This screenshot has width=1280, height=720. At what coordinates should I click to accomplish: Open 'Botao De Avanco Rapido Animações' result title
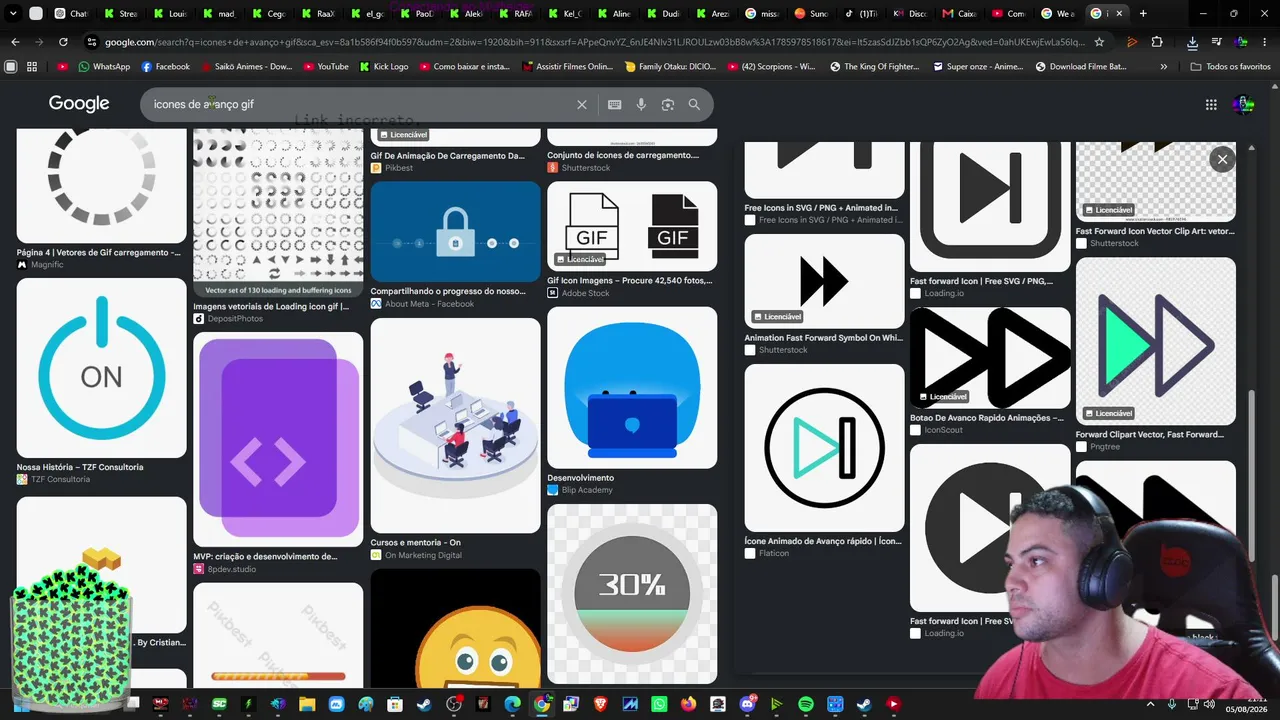987,418
